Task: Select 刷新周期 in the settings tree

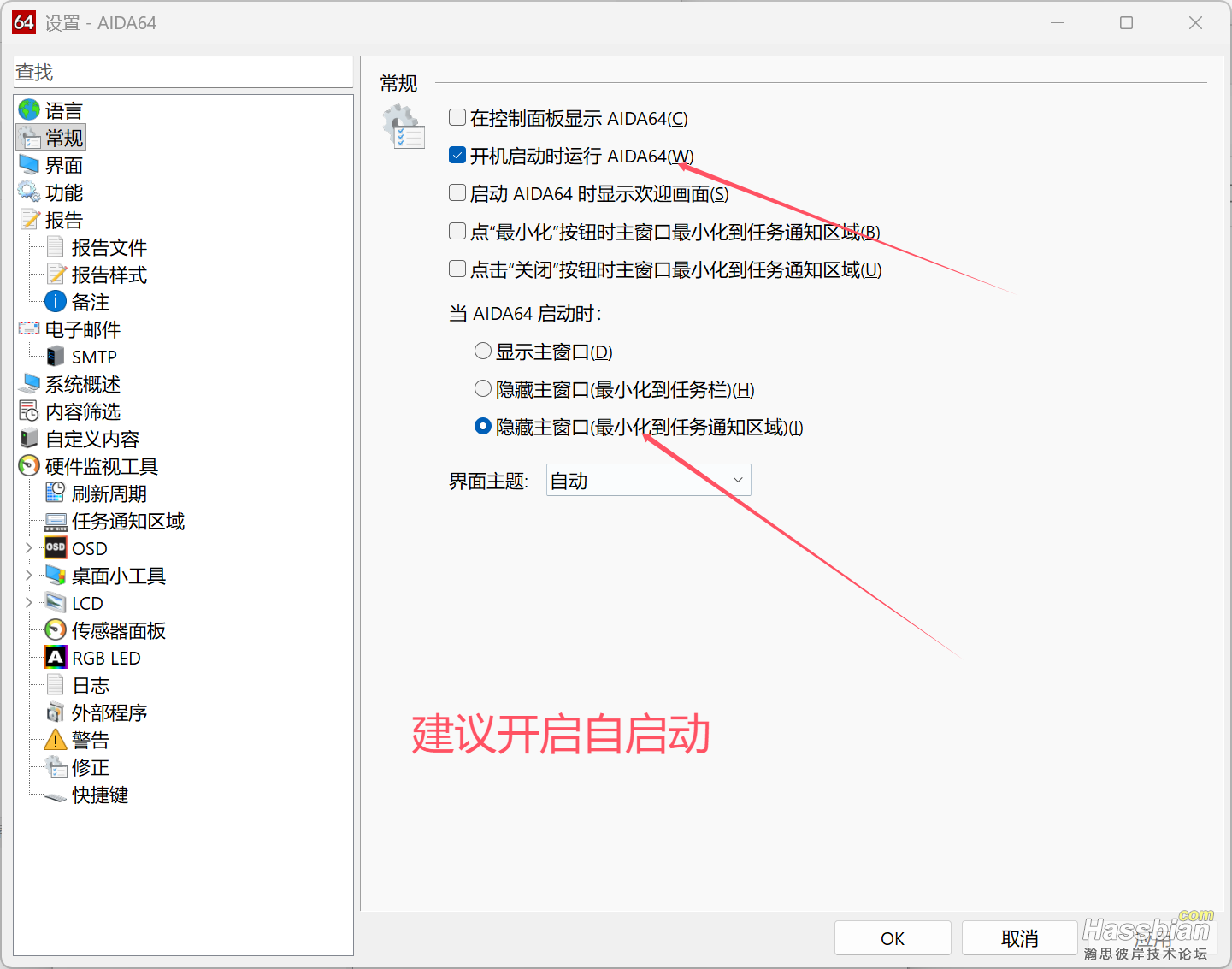Action: pos(109,493)
